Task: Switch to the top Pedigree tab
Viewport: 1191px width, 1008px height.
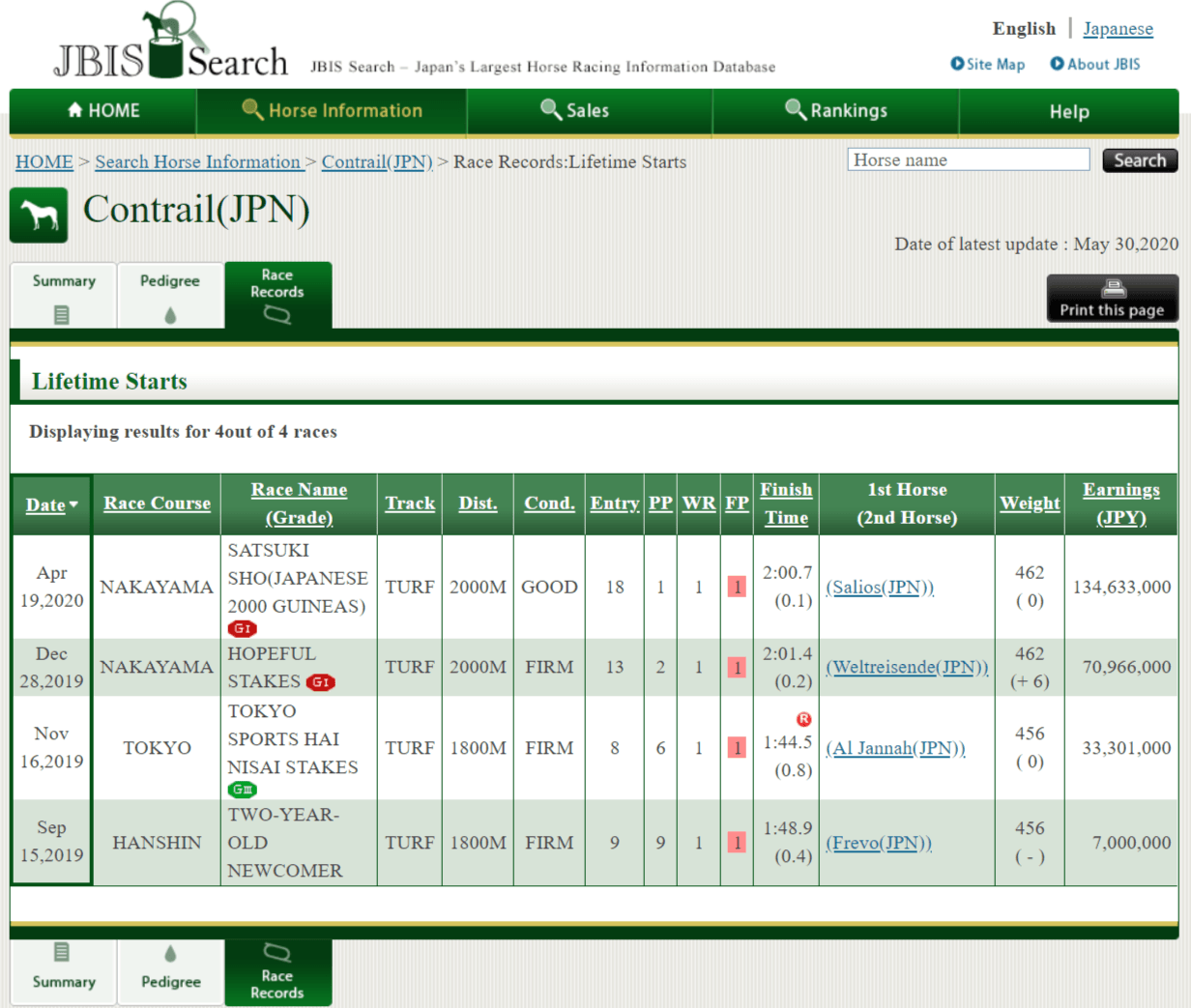Action: (x=170, y=296)
